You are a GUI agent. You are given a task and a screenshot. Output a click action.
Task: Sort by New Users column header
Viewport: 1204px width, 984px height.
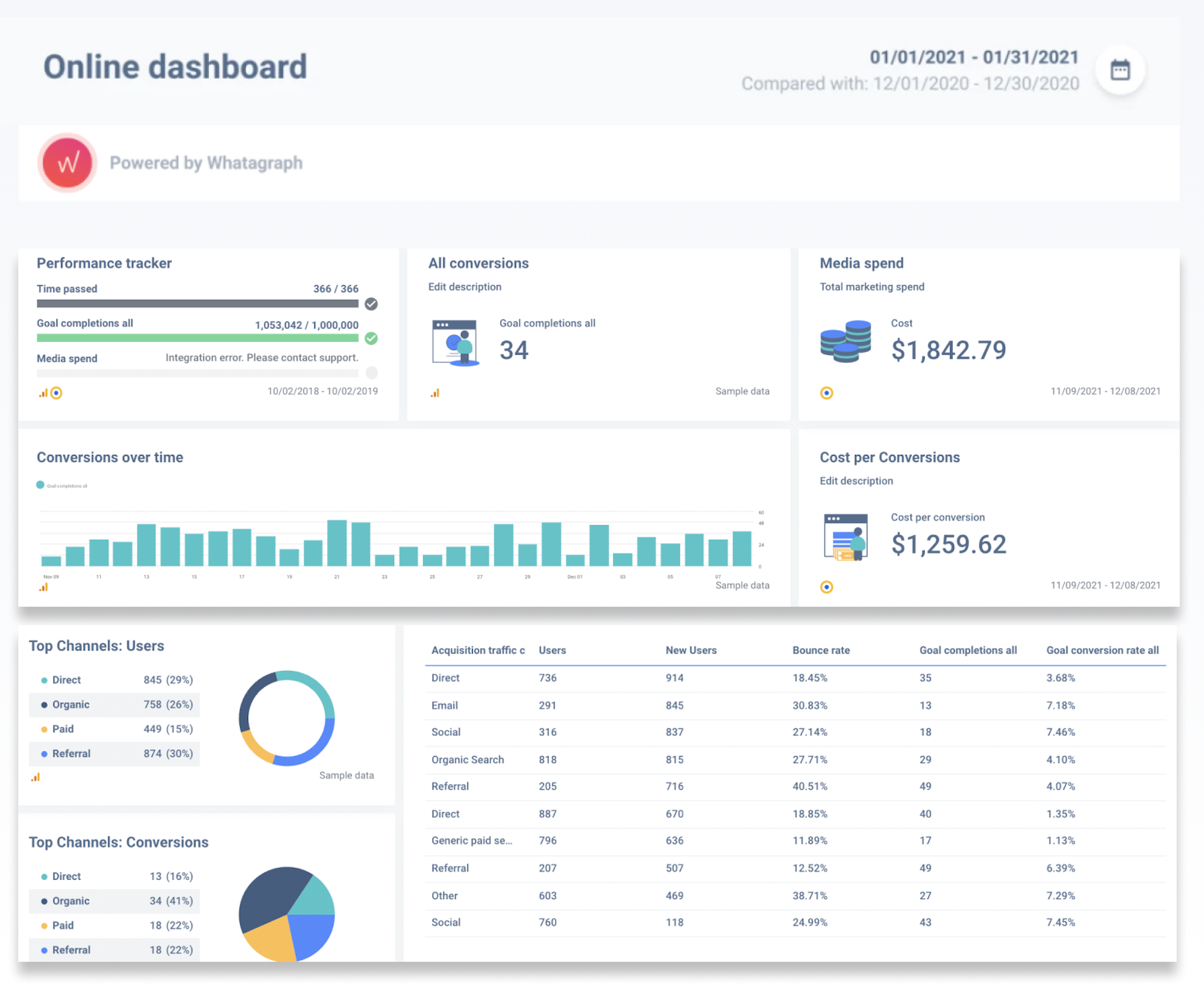[691, 650]
